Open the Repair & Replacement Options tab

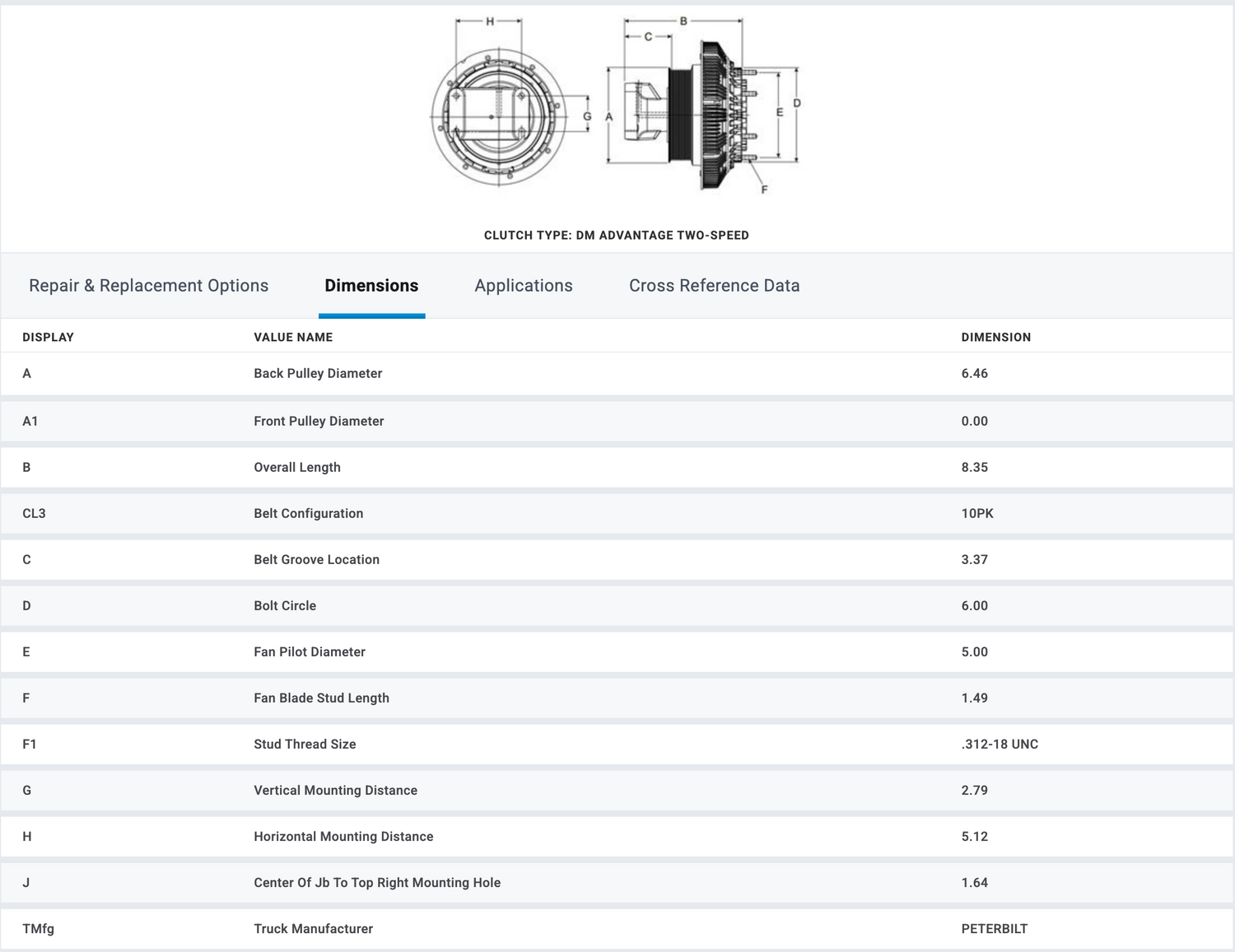point(148,286)
